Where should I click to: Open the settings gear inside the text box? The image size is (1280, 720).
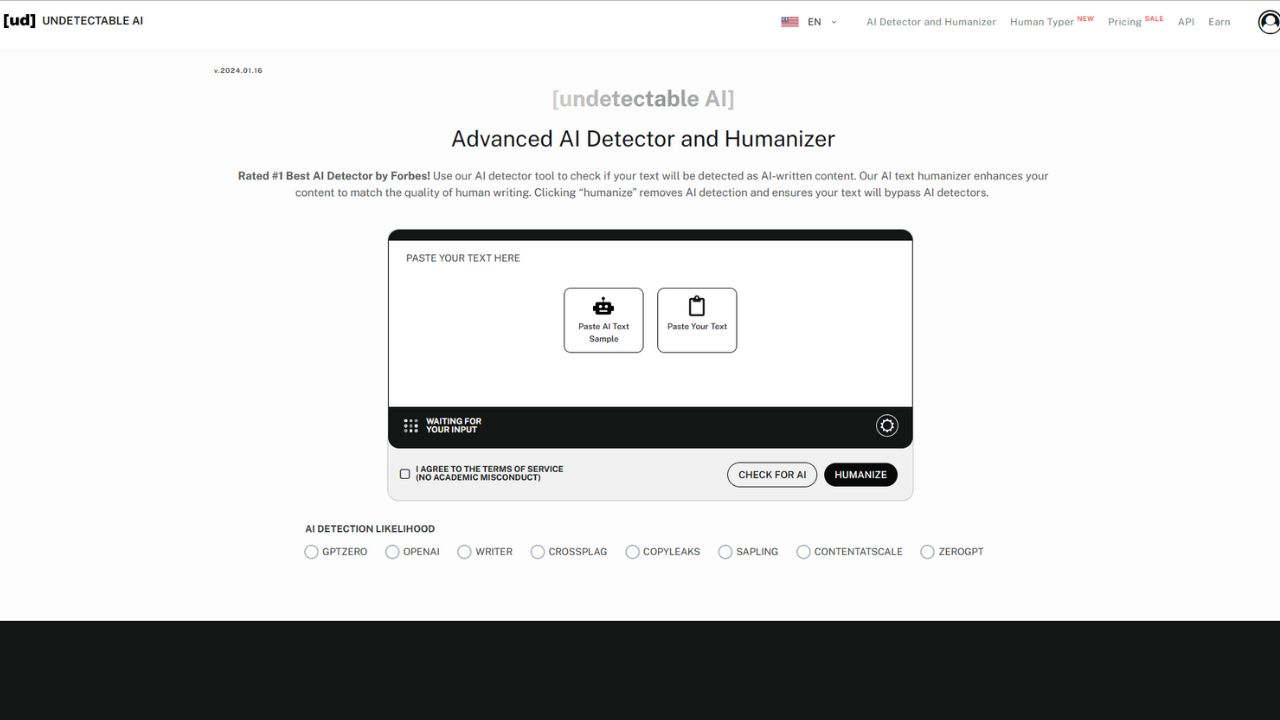pos(886,425)
